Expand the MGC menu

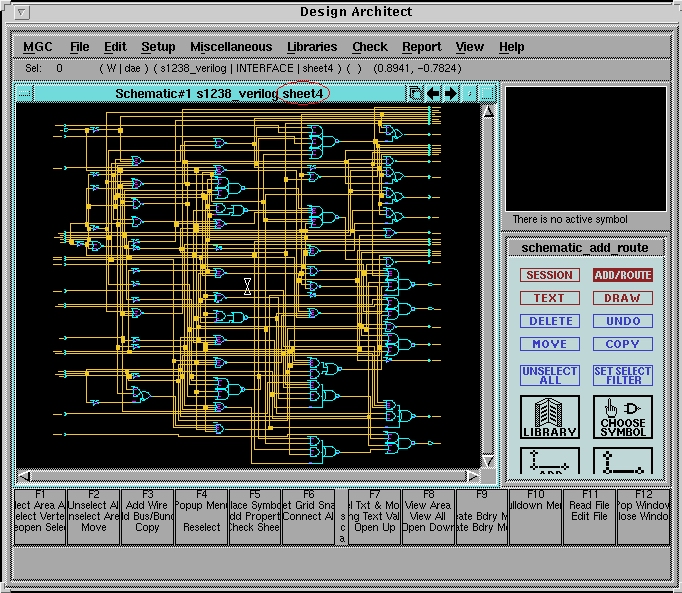click(x=38, y=47)
